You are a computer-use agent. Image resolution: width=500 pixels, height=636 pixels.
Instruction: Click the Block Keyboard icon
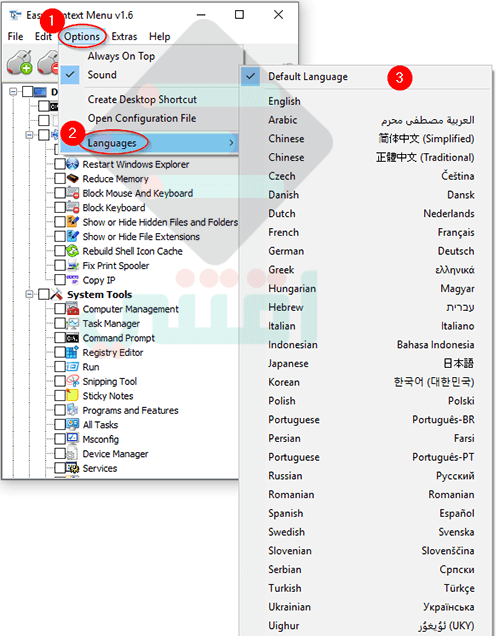coord(73,207)
